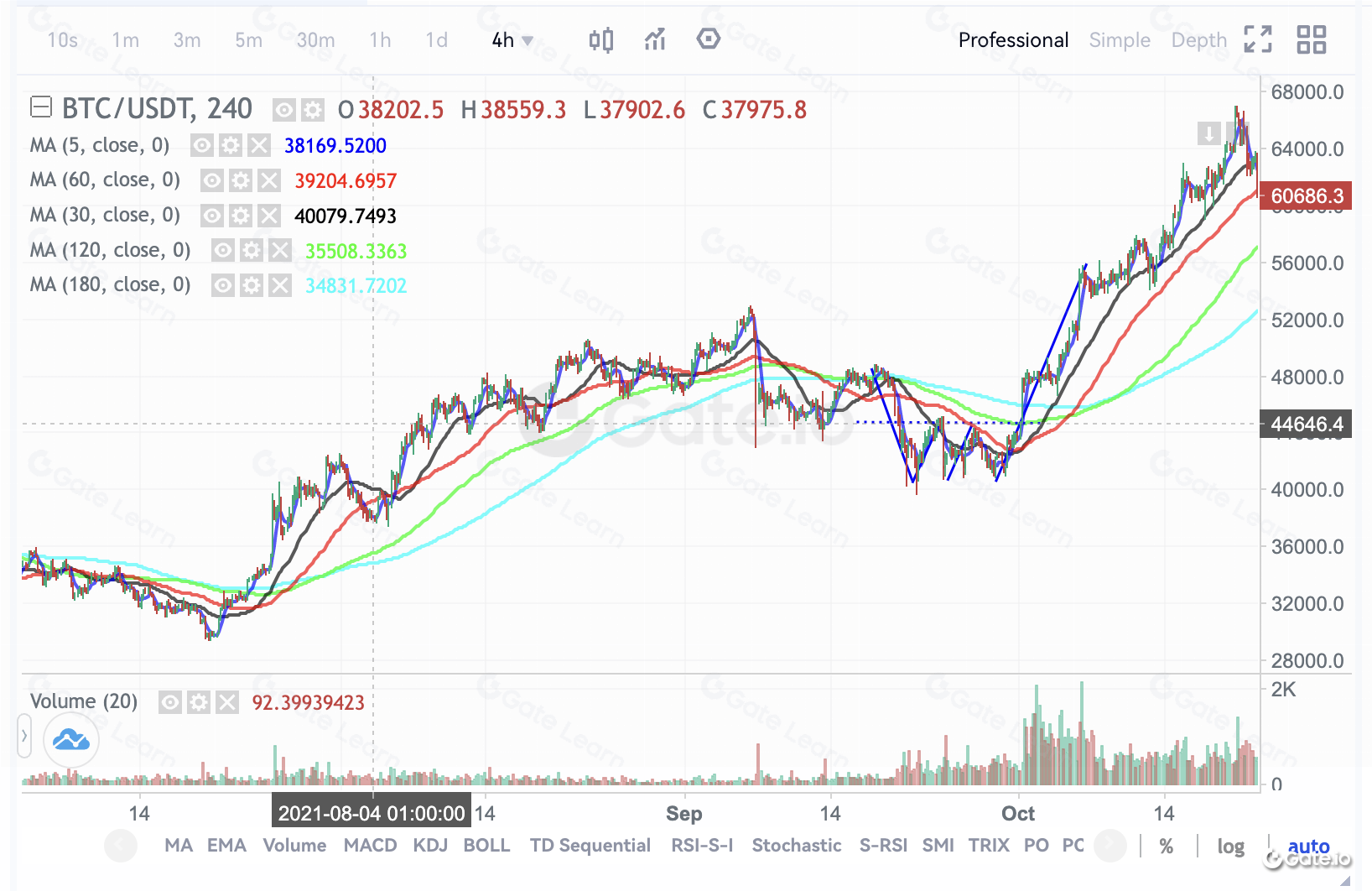
Task: Open chart settings hexagon icon
Action: (709, 39)
